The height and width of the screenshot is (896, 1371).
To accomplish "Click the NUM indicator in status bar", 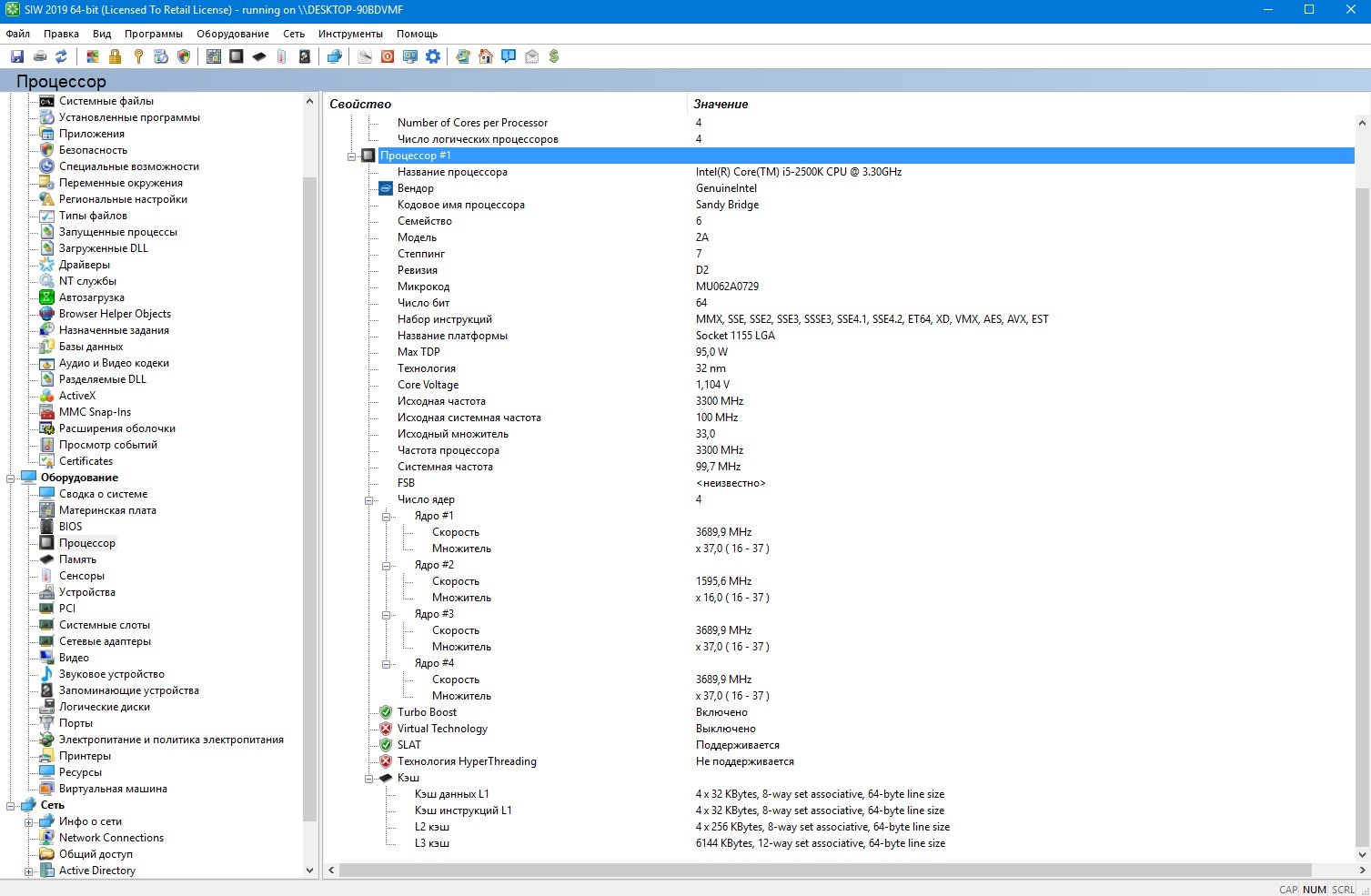I will pyautogui.click(x=1314, y=889).
